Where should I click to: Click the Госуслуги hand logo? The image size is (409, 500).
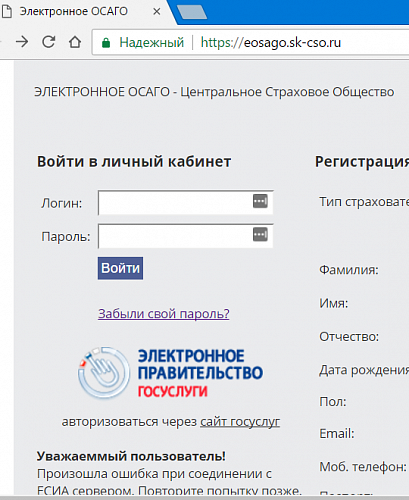[104, 373]
